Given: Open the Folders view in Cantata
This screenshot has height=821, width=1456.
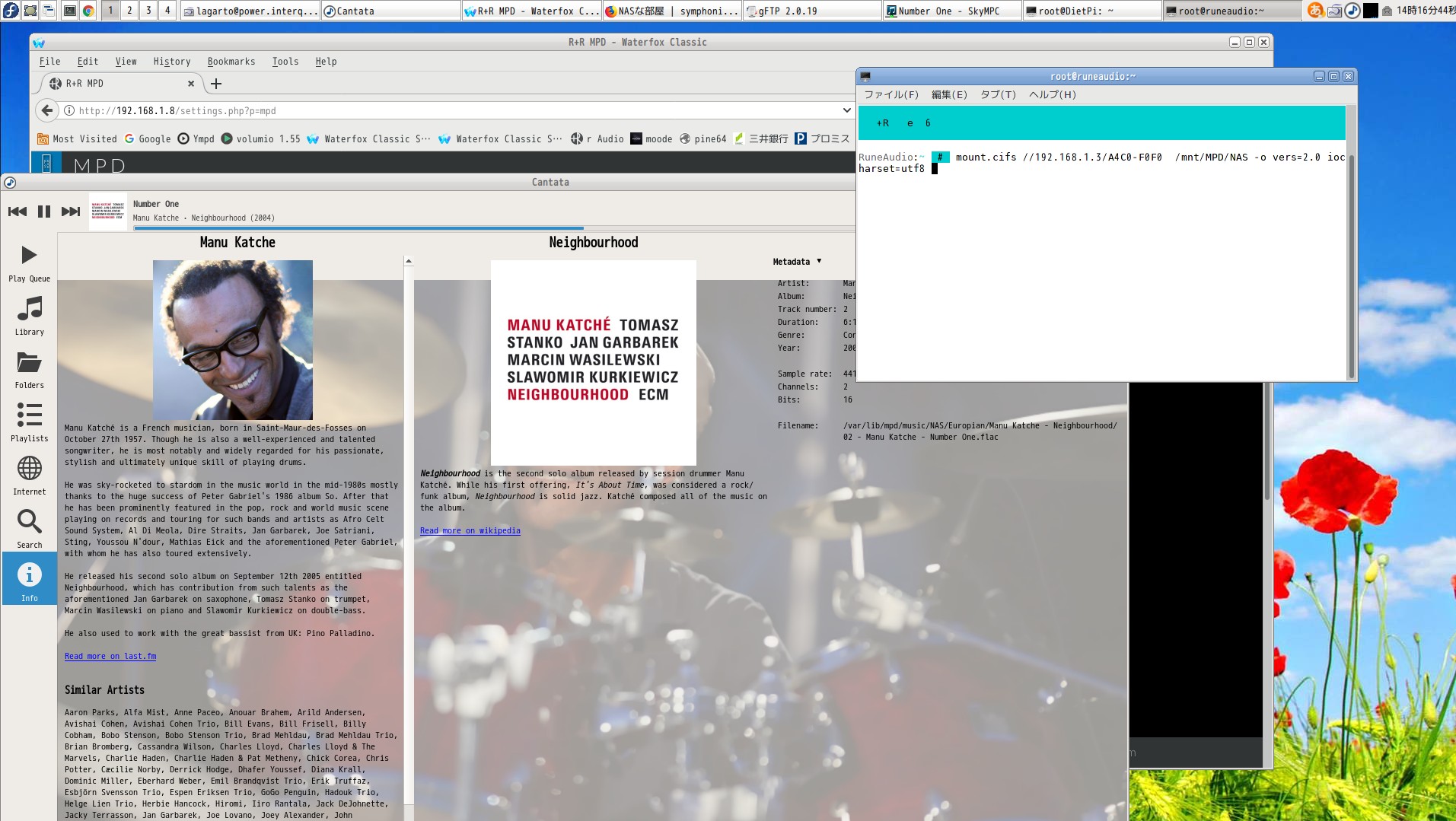Looking at the screenshot, I should tap(29, 369).
